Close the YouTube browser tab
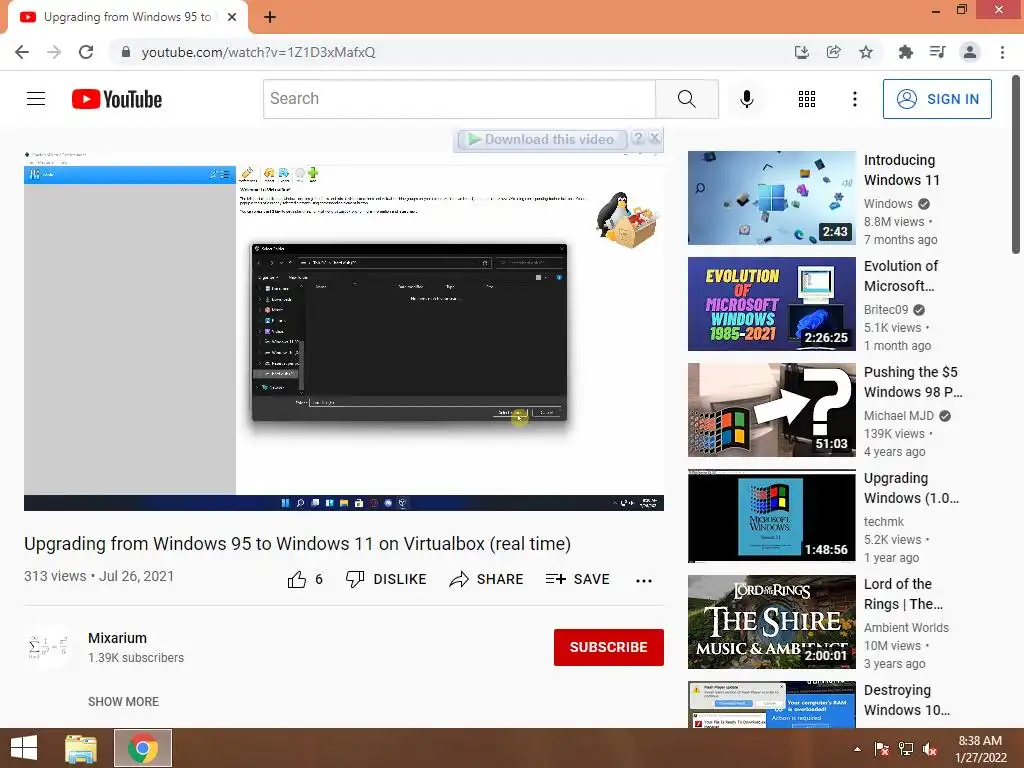 click(x=232, y=17)
